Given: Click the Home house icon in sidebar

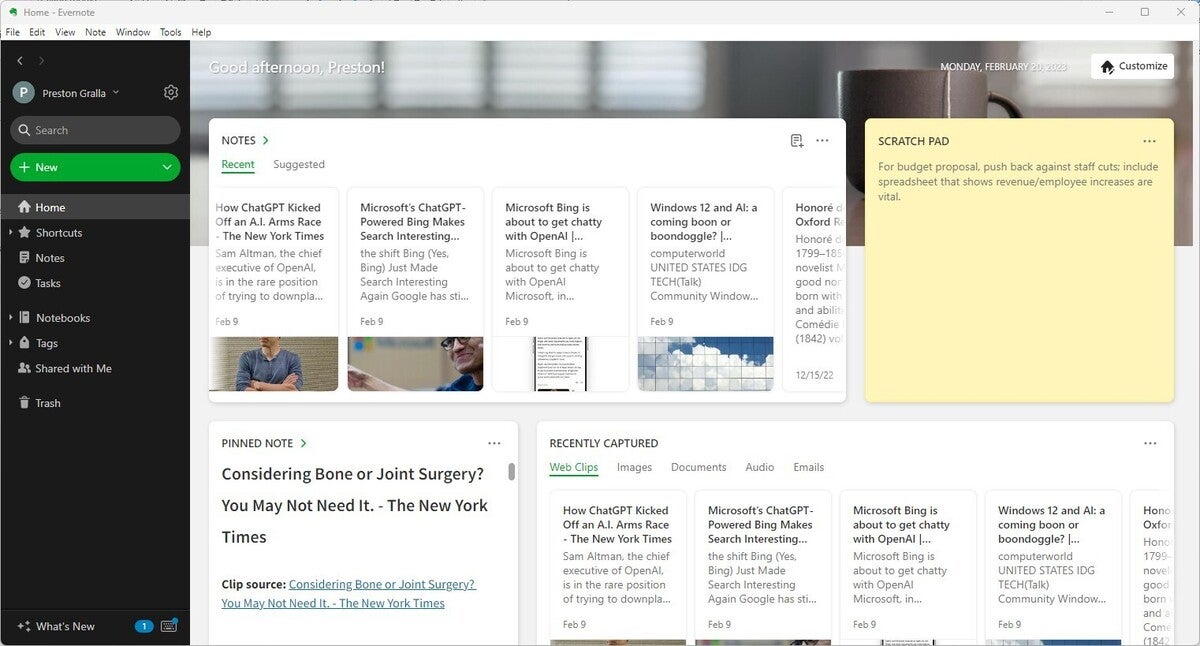Looking at the screenshot, I should (x=25, y=207).
